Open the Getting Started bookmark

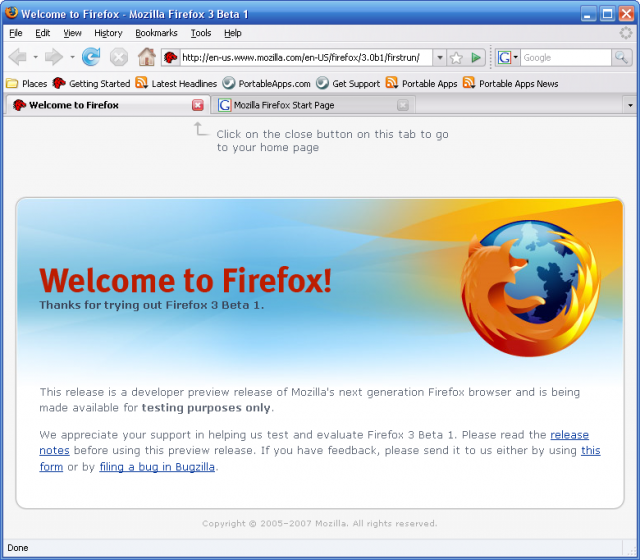pyautogui.click(x=91, y=84)
